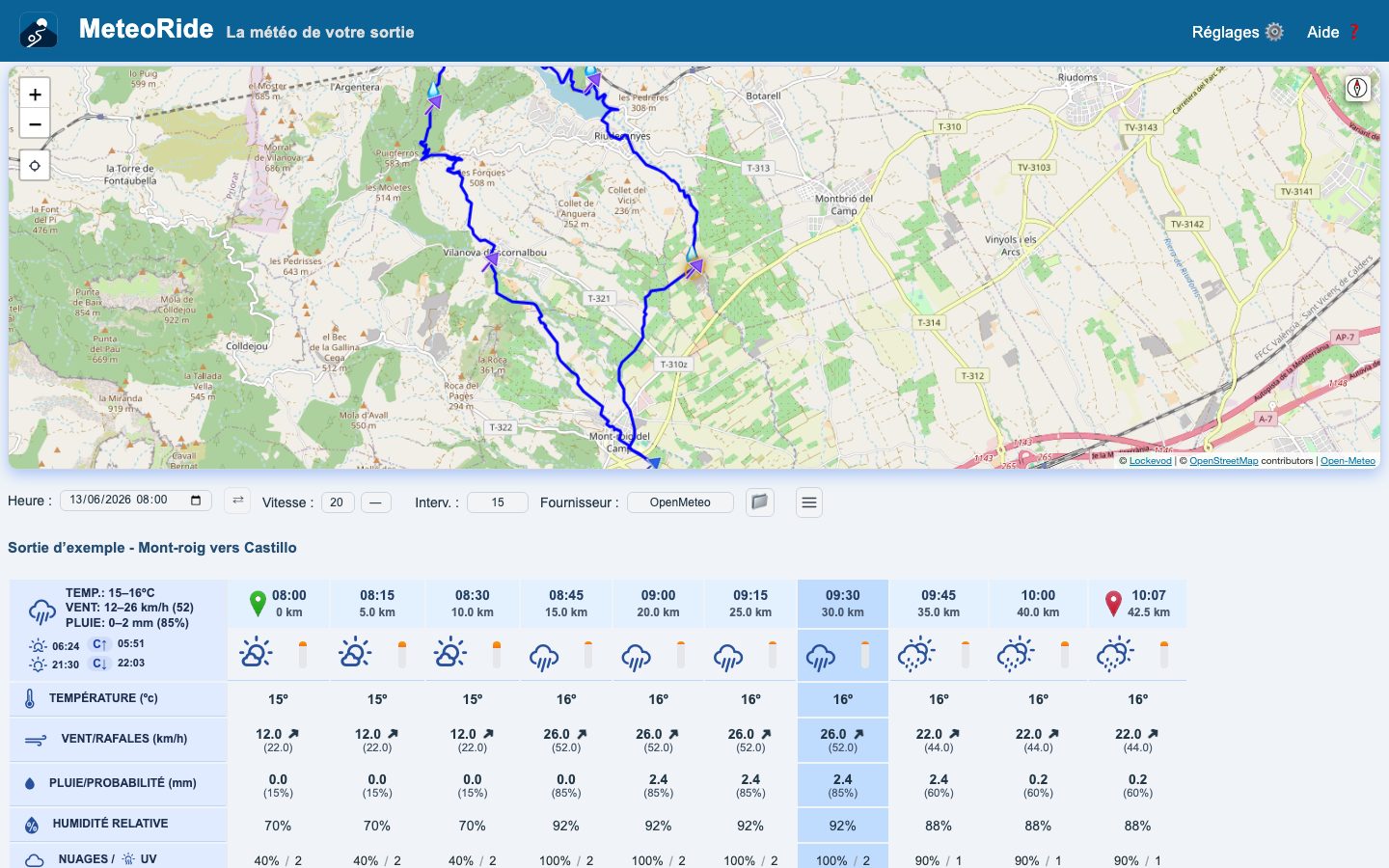Click the luminosity bar at 09:30
Screen dimensions: 1389x868
pyautogui.click(x=865, y=655)
